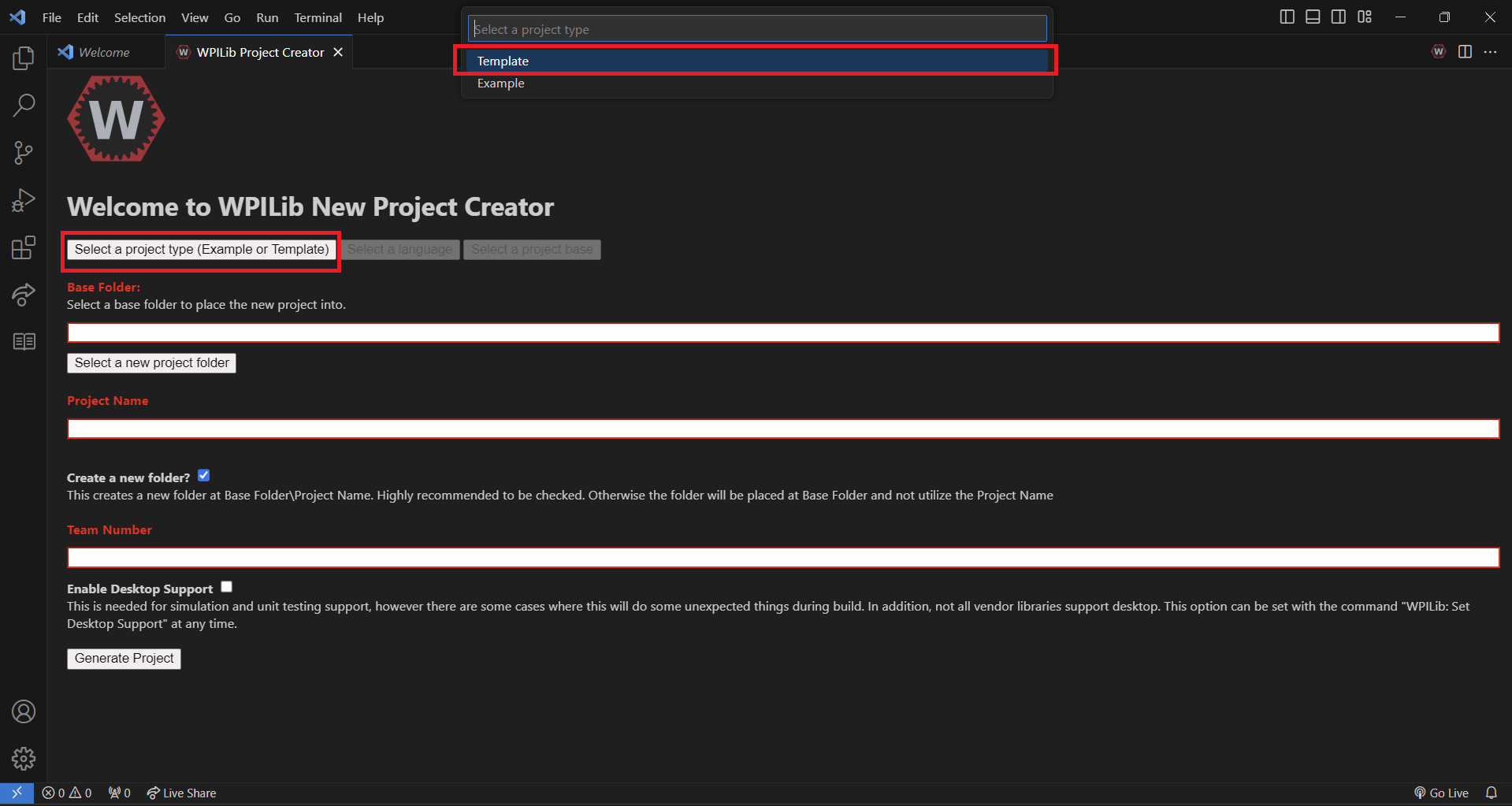Toggle the bottom panel layout icon
Viewport: 1512px width, 806px height.
(1313, 17)
